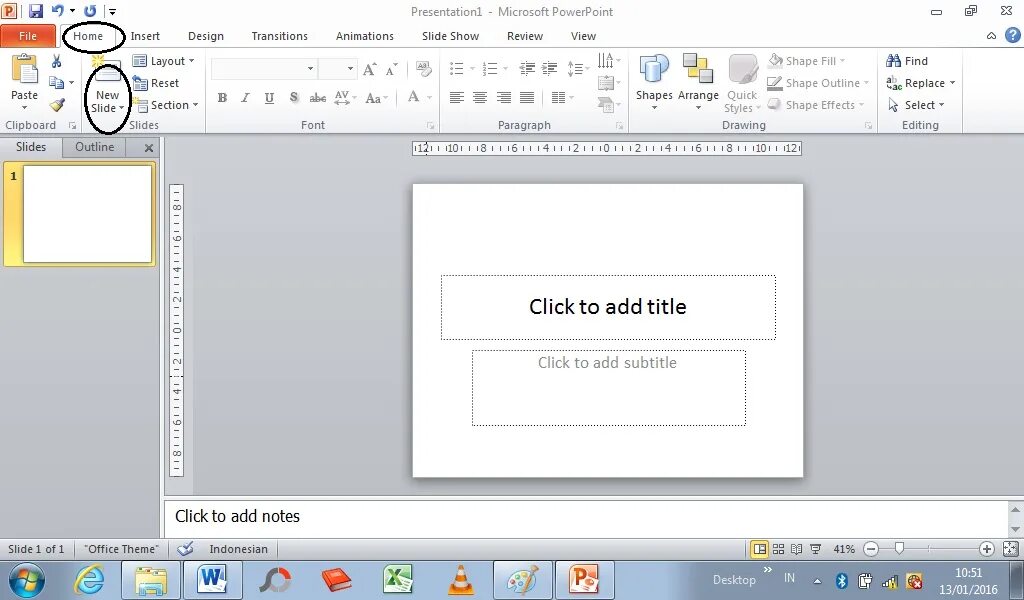This screenshot has height=600, width=1024.
Task: Open Customize Quick Access Toolbar dropdown
Action: (112, 11)
